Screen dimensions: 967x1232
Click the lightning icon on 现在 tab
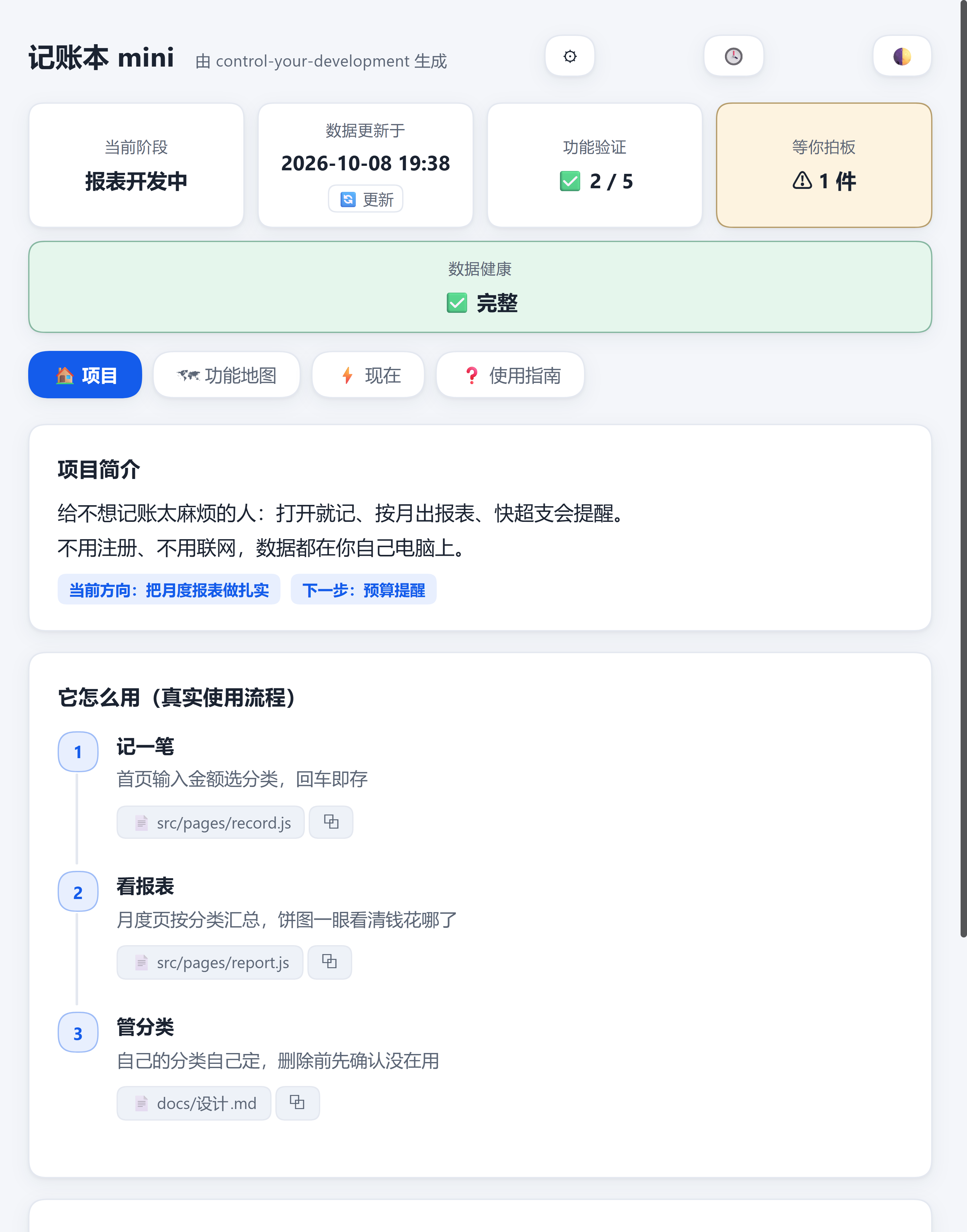tap(348, 375)
